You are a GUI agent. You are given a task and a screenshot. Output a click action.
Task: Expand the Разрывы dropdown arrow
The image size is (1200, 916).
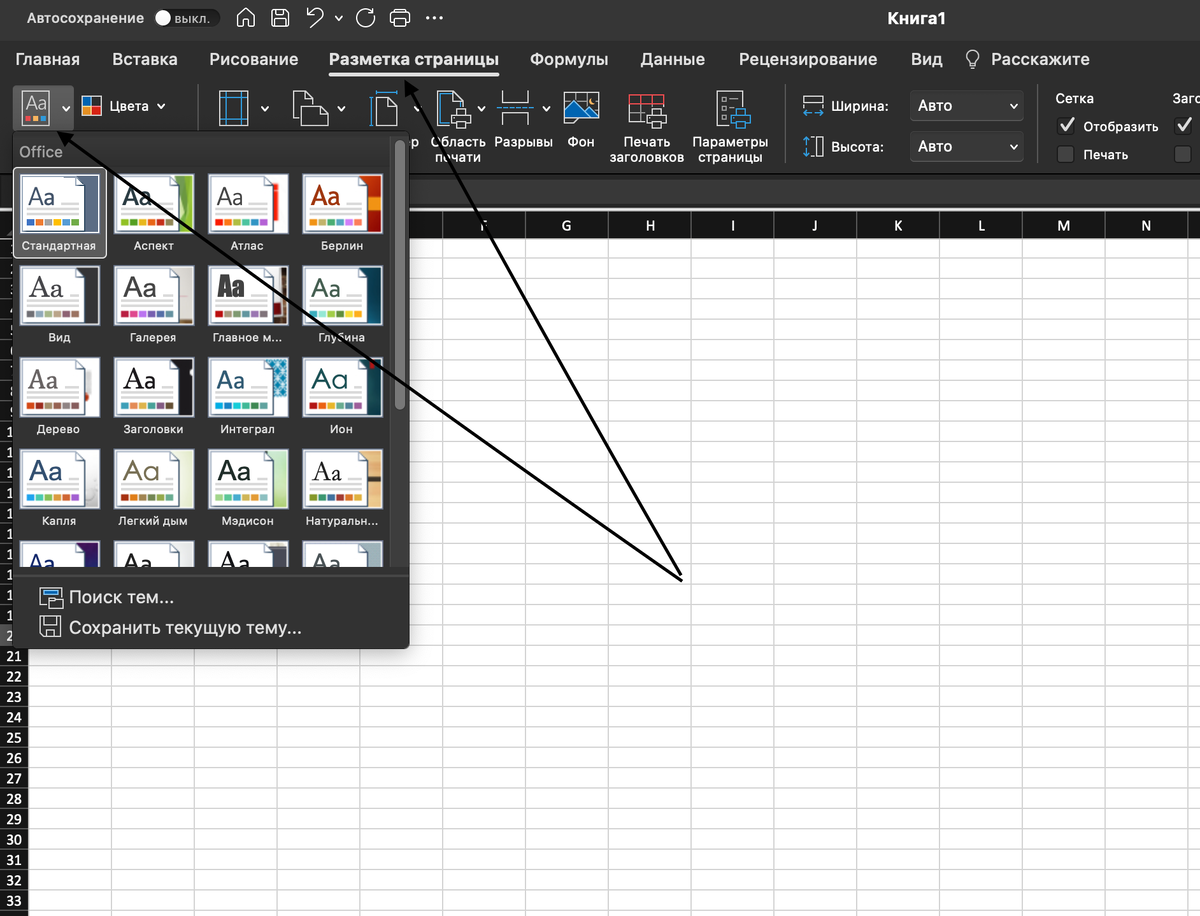click(x=544, y=108)
